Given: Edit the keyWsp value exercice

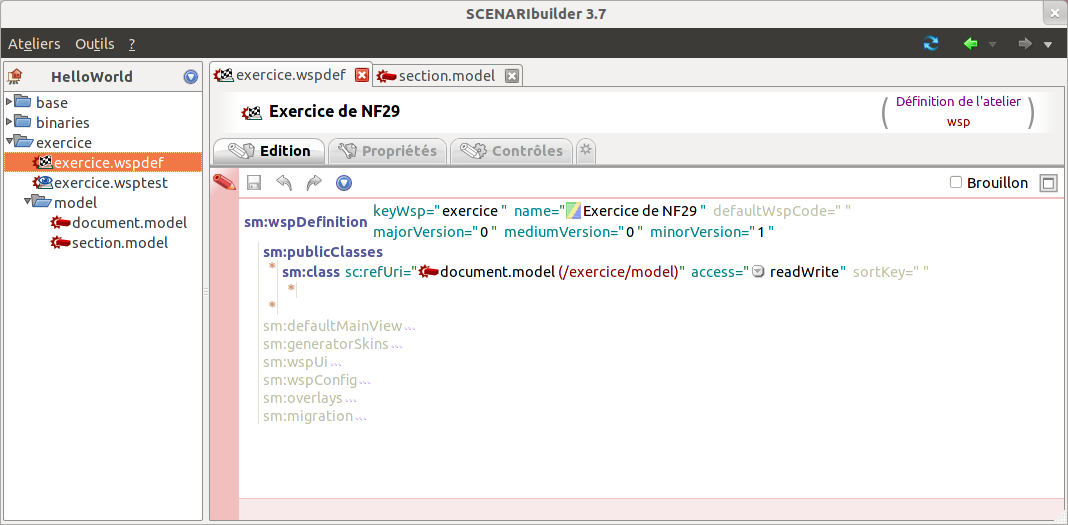Looking at the screenshot, I should (472, 210).
